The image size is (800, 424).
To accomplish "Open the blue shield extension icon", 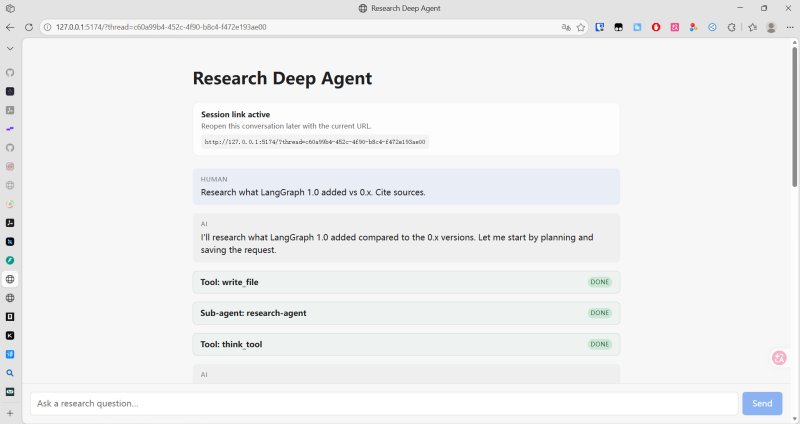I will click(x=599, y=27).
